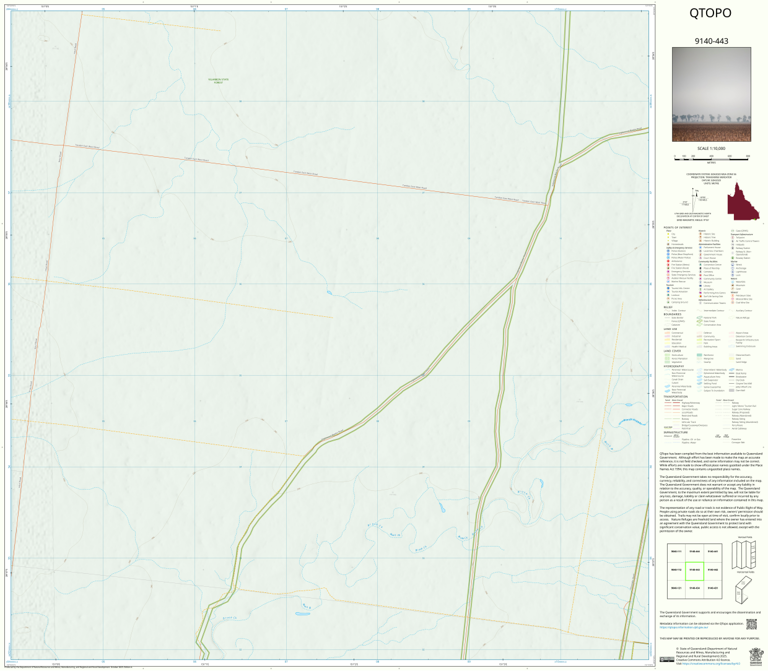This screenshot has height=671, width=768.
Task: Click the QTOPO map title
Action: (710, 13)
